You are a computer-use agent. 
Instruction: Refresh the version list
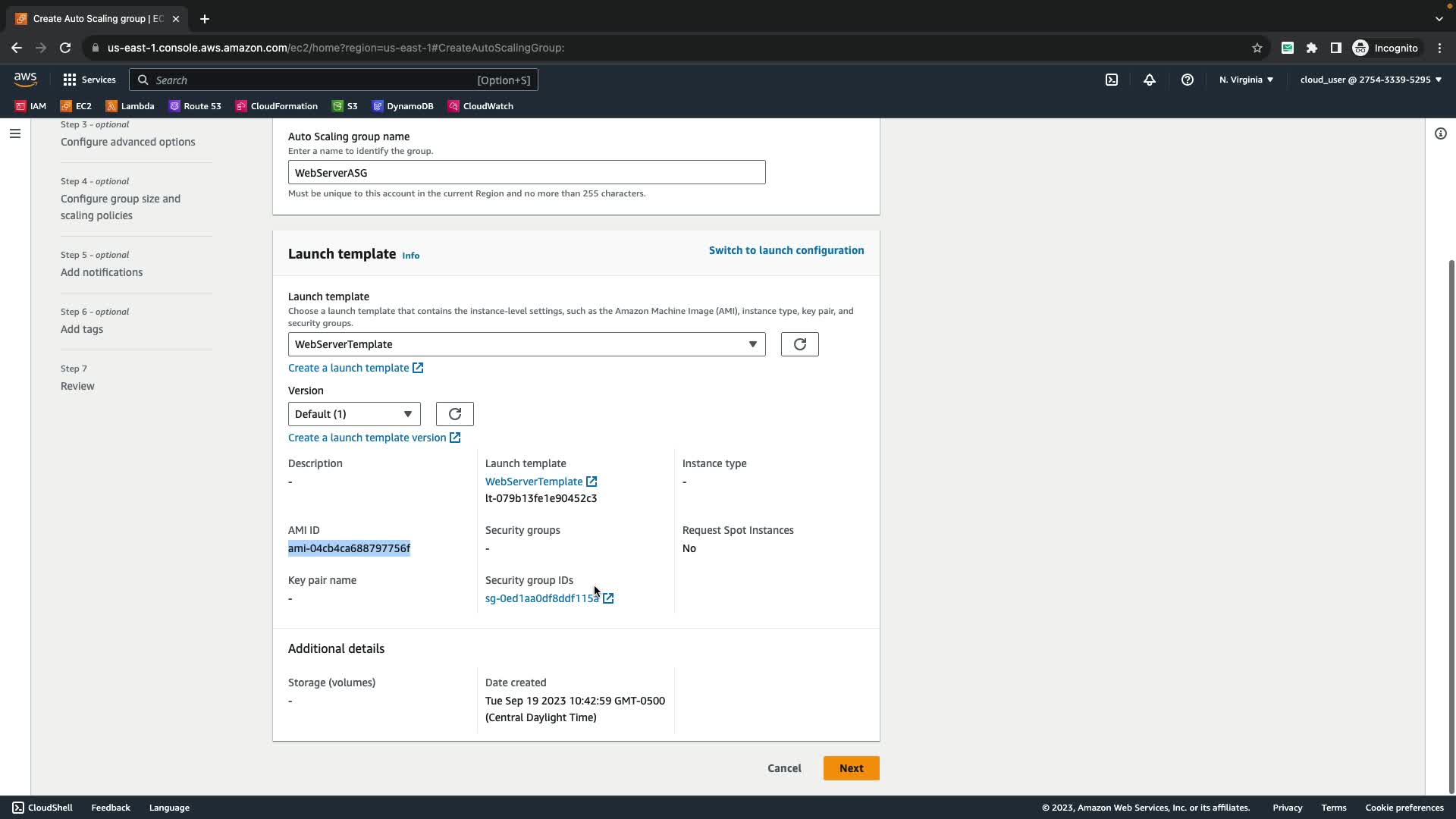click(x=454, y=414)
